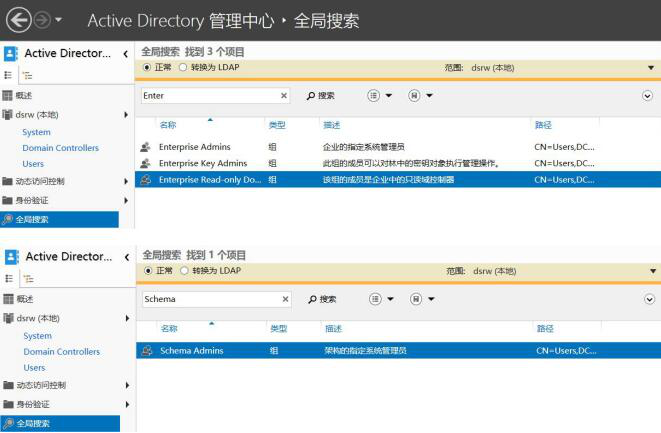Expand criteria chevron in lower search panel
This screenshot has height=433, width=661.
tap(649, 300)
